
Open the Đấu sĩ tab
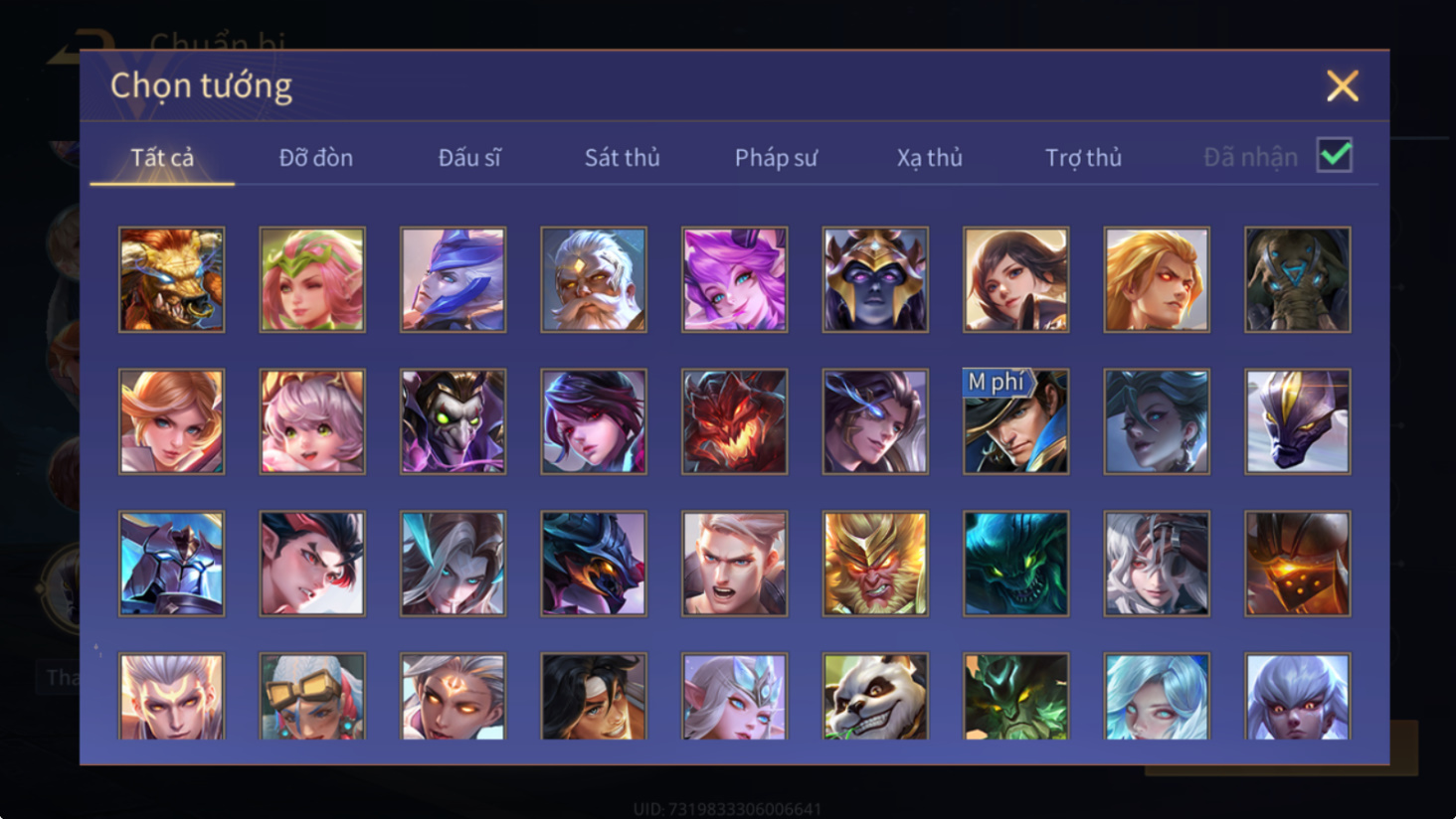pyautogui.click(x=469, y=157)
